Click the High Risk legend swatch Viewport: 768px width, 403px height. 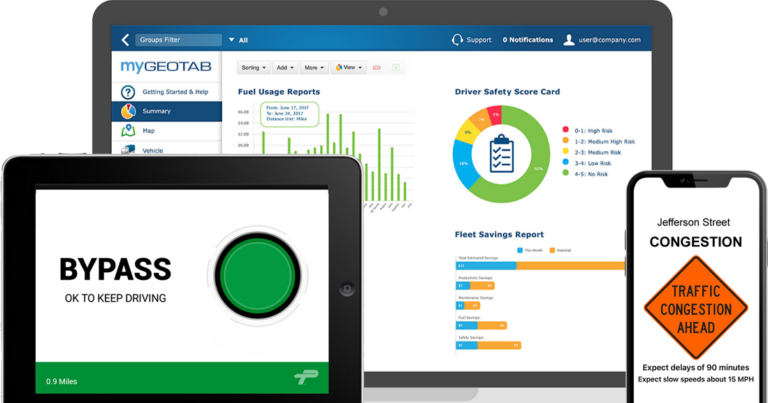click(x=565, y=130)
